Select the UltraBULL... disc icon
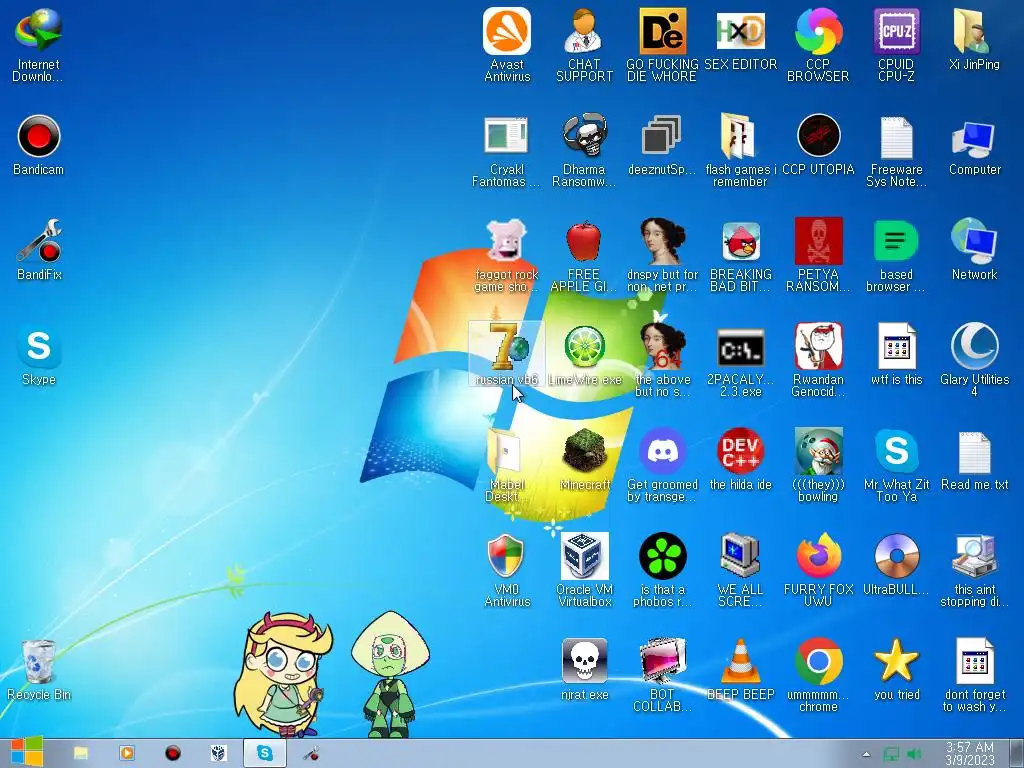1024x768 pixels. [896, 566]
